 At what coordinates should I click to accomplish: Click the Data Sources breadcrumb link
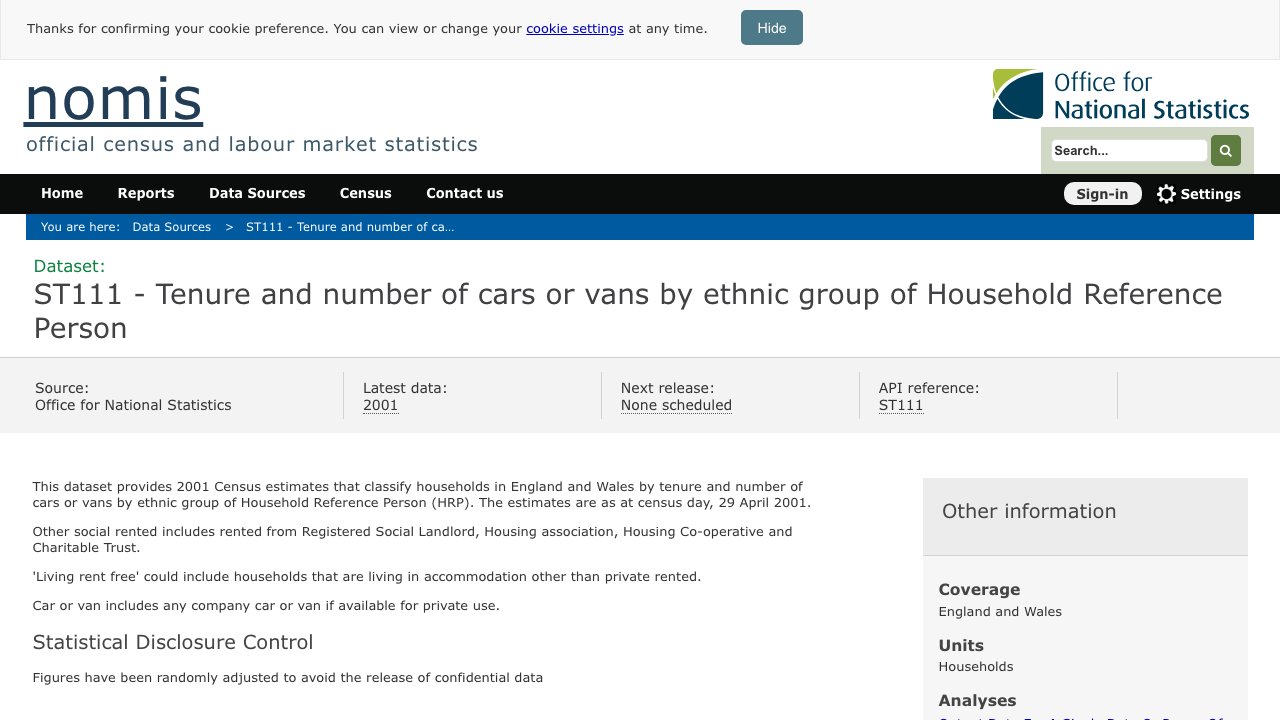(172, 227)
